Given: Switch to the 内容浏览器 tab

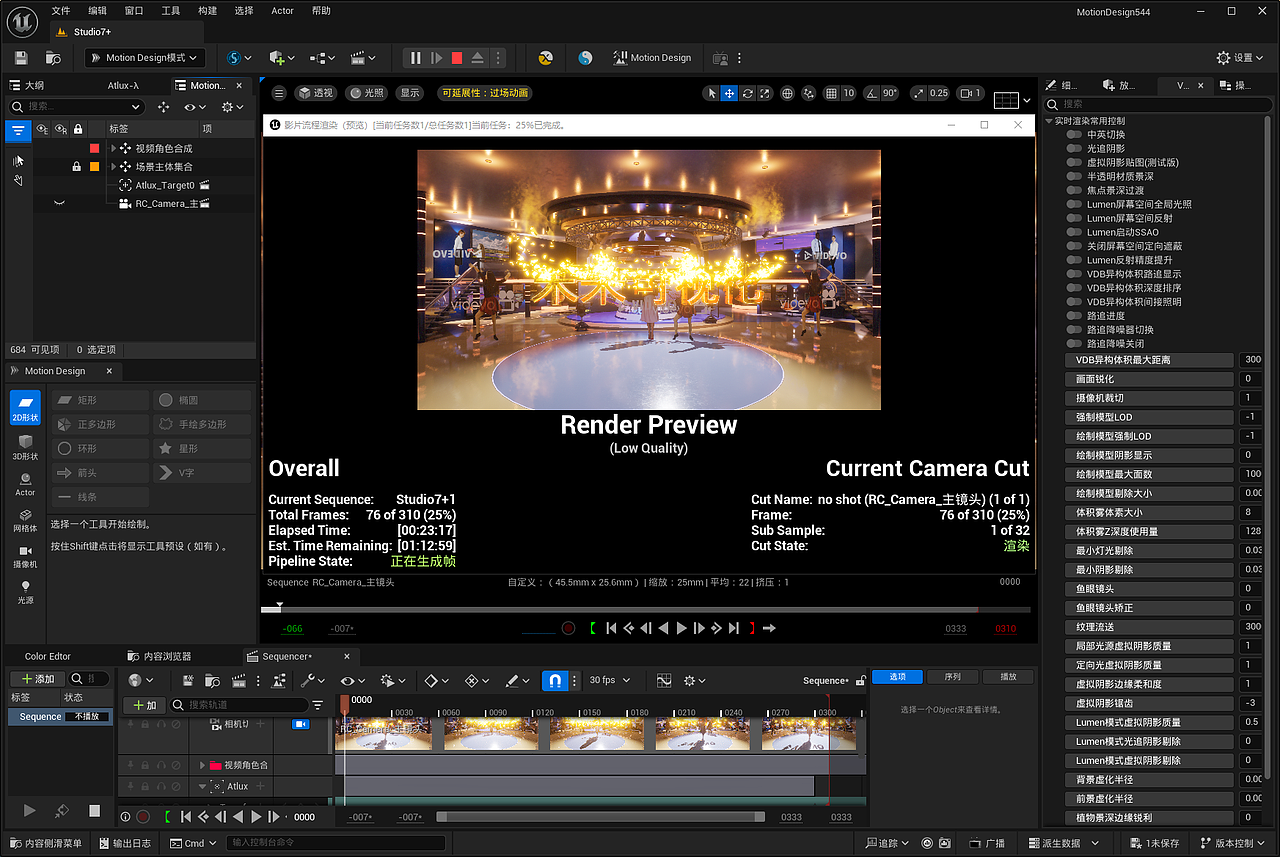Looking at the screenshot, I should (x=160, y=656).
